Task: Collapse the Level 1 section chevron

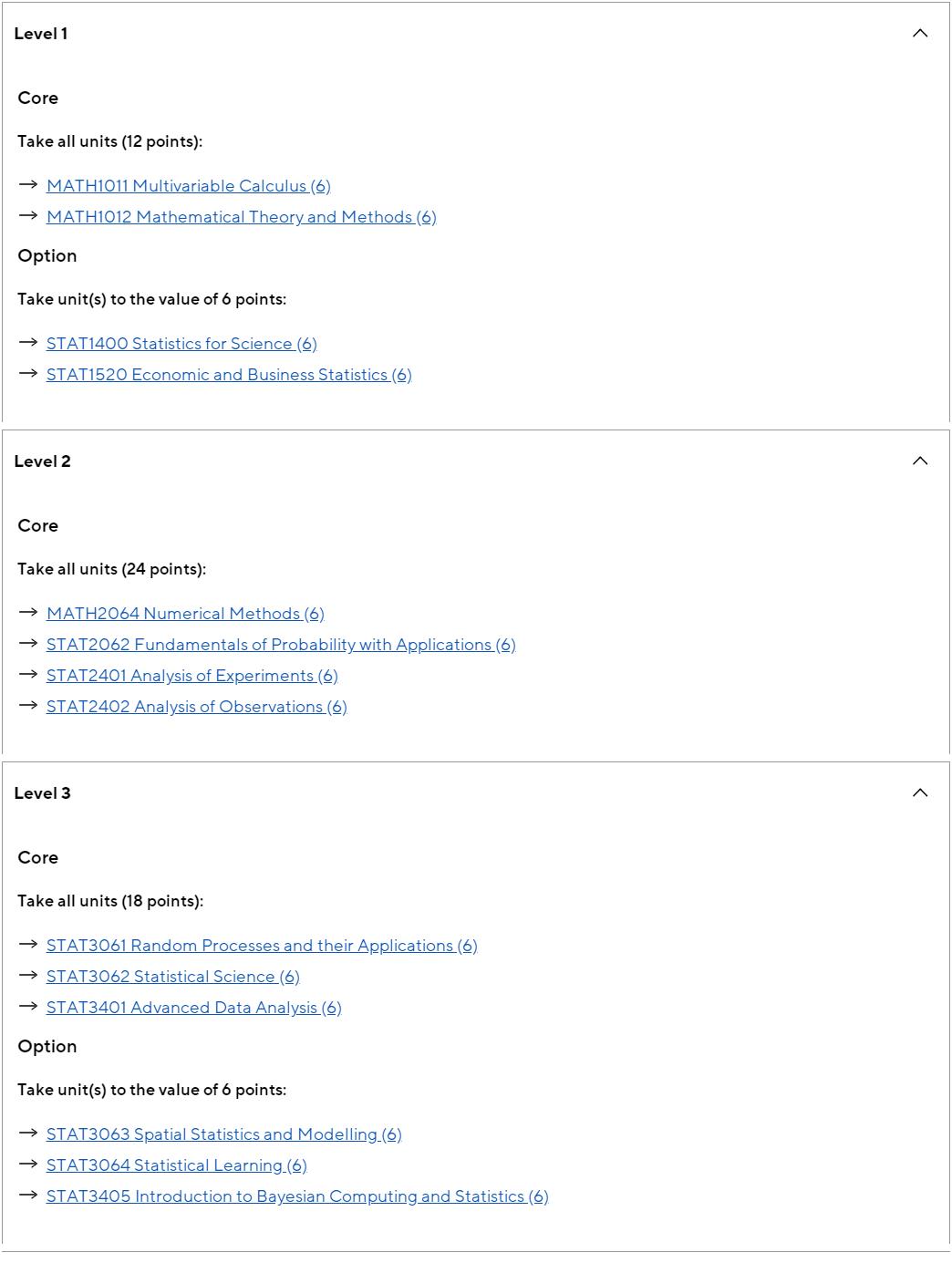Action: tap(920, 34)
